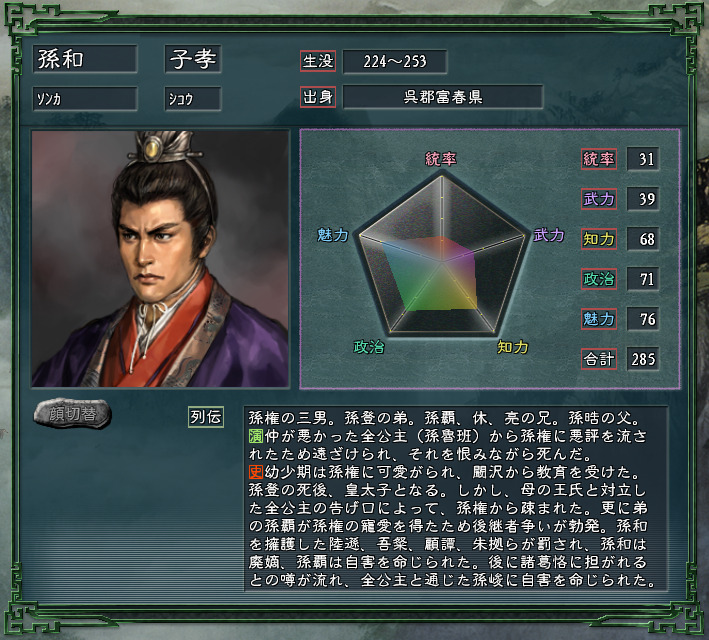The height and width of the screenshot is (640, 709).
Task: Click the birthplace value 呉郡富春県
Action: click(443, 97)
